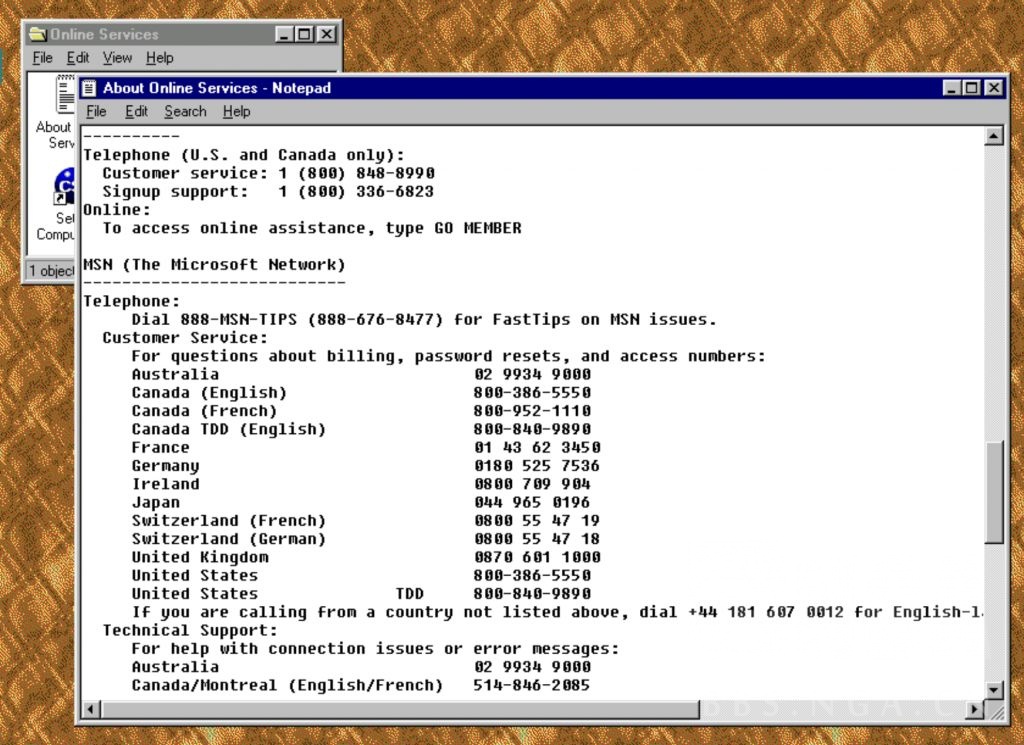
Task: Open the Help menu in Online Services window
Action: tap(159, 58)
